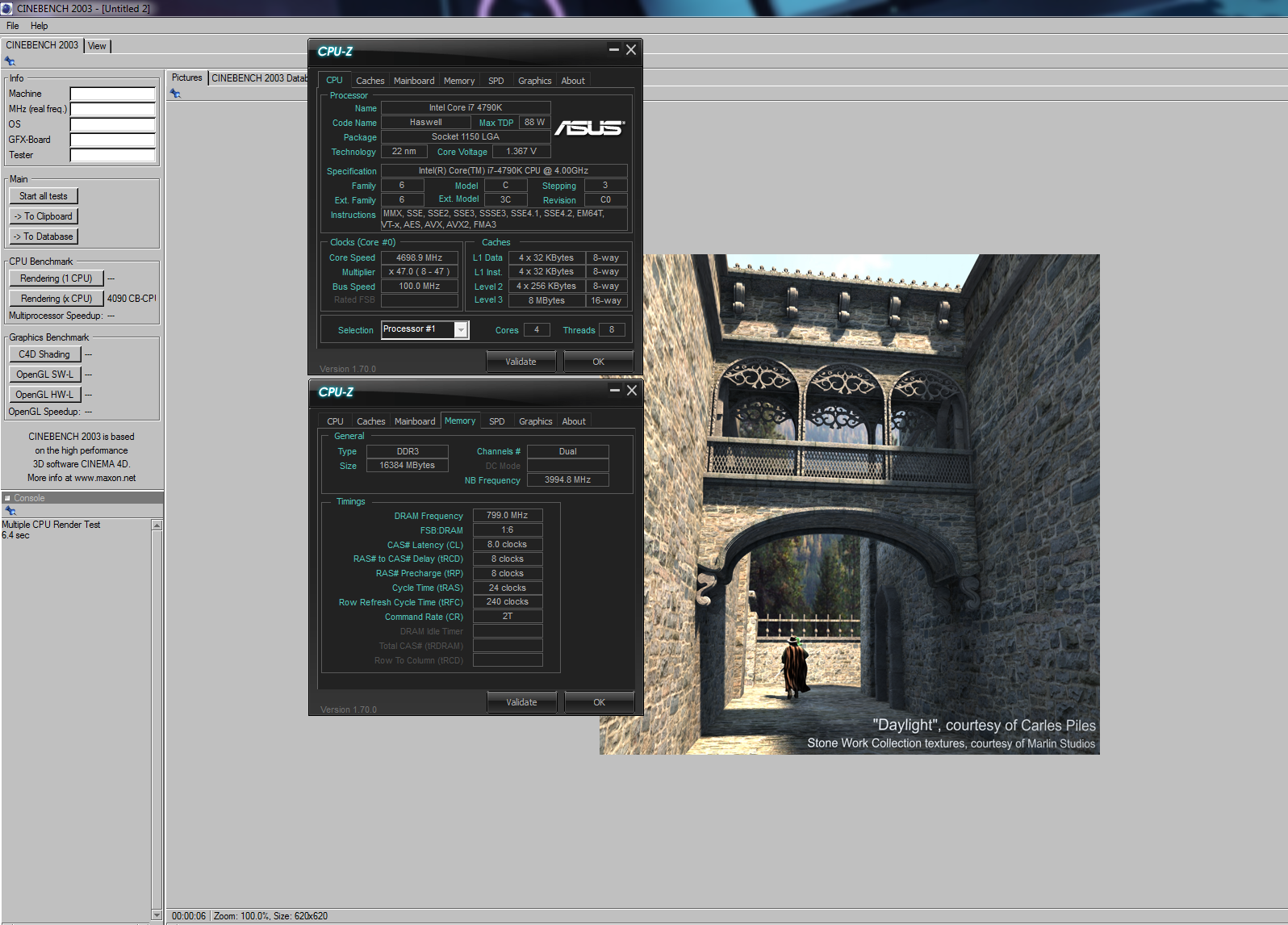This screenshot has height=925, width=1288.
Task: Start the C4D Shading test
Action: click(44, 354)
